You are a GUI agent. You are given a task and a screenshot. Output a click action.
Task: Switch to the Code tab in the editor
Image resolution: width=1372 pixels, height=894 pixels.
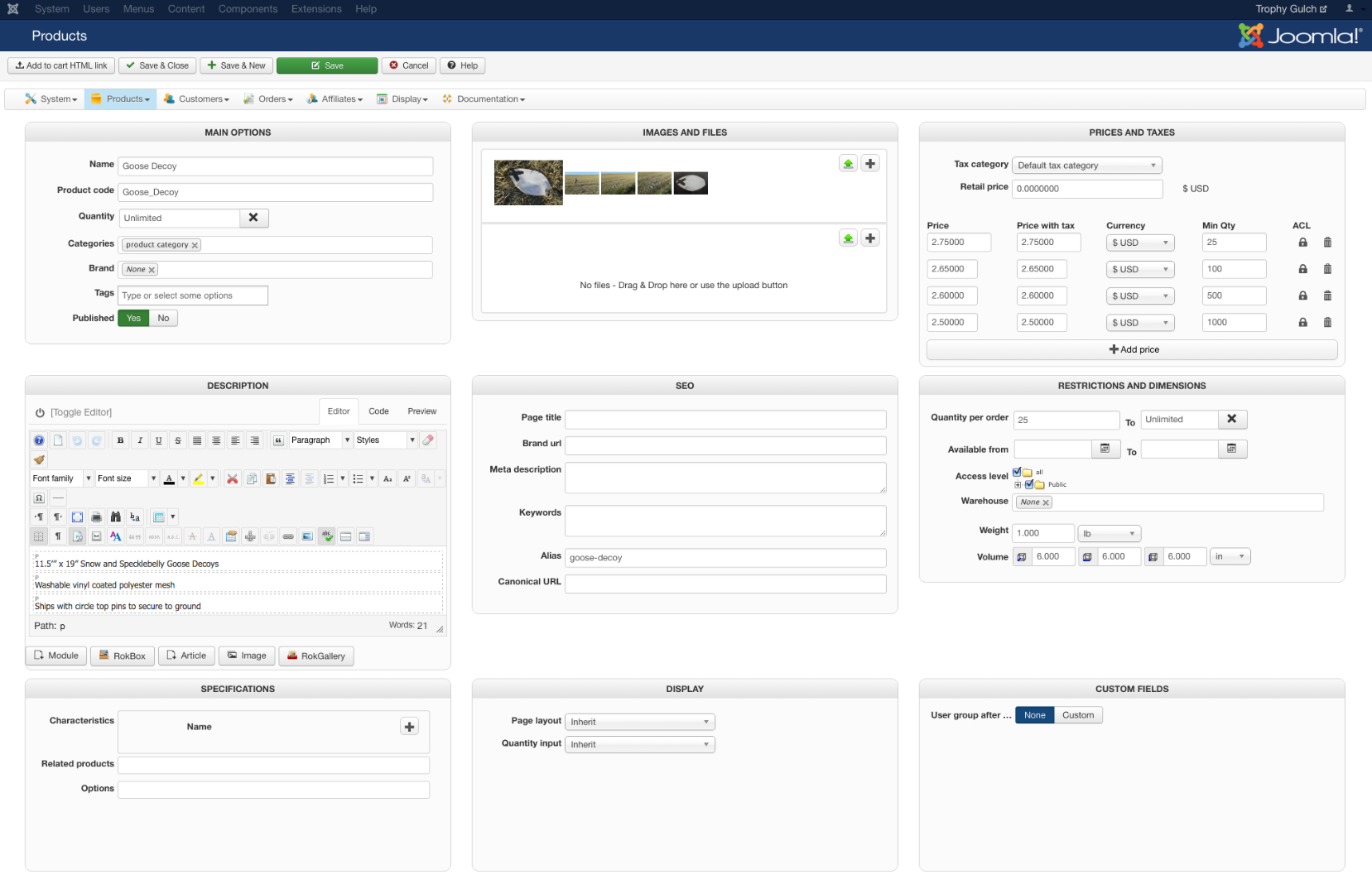[378, 411]
